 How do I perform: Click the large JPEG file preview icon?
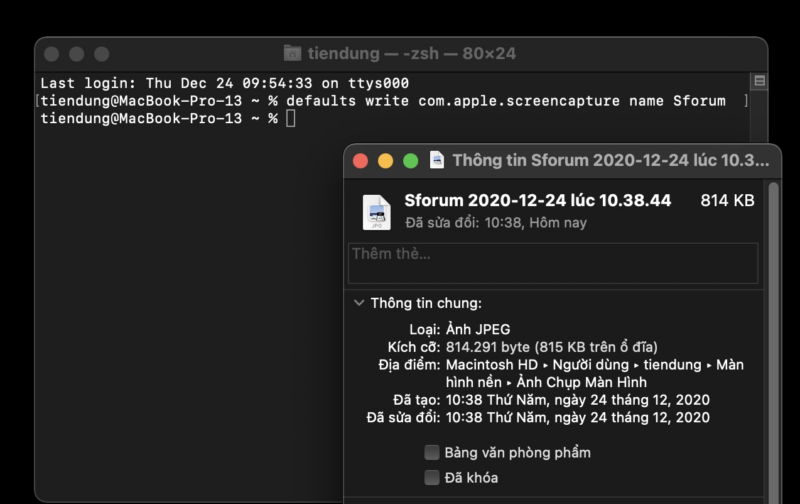377,211
